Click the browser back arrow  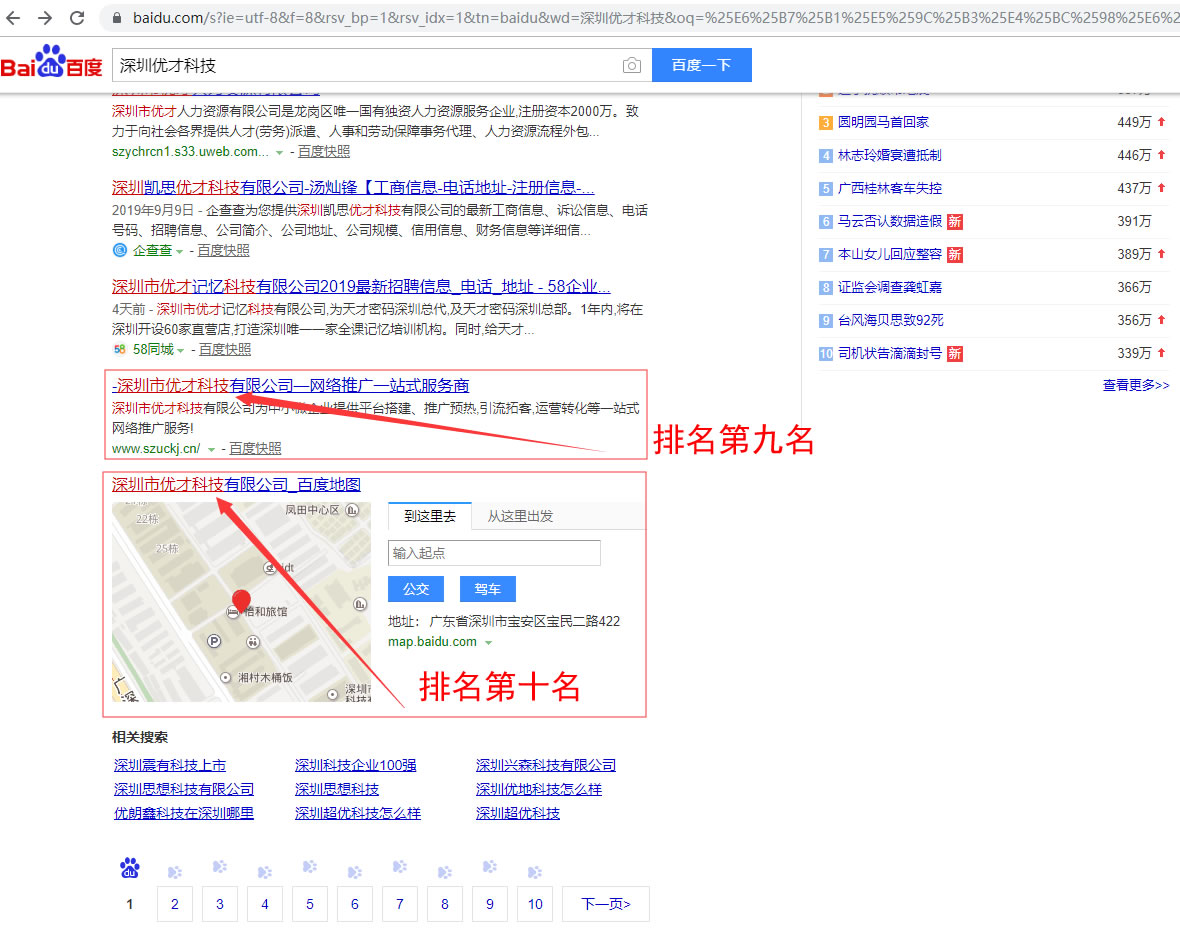tap(14, 18)
